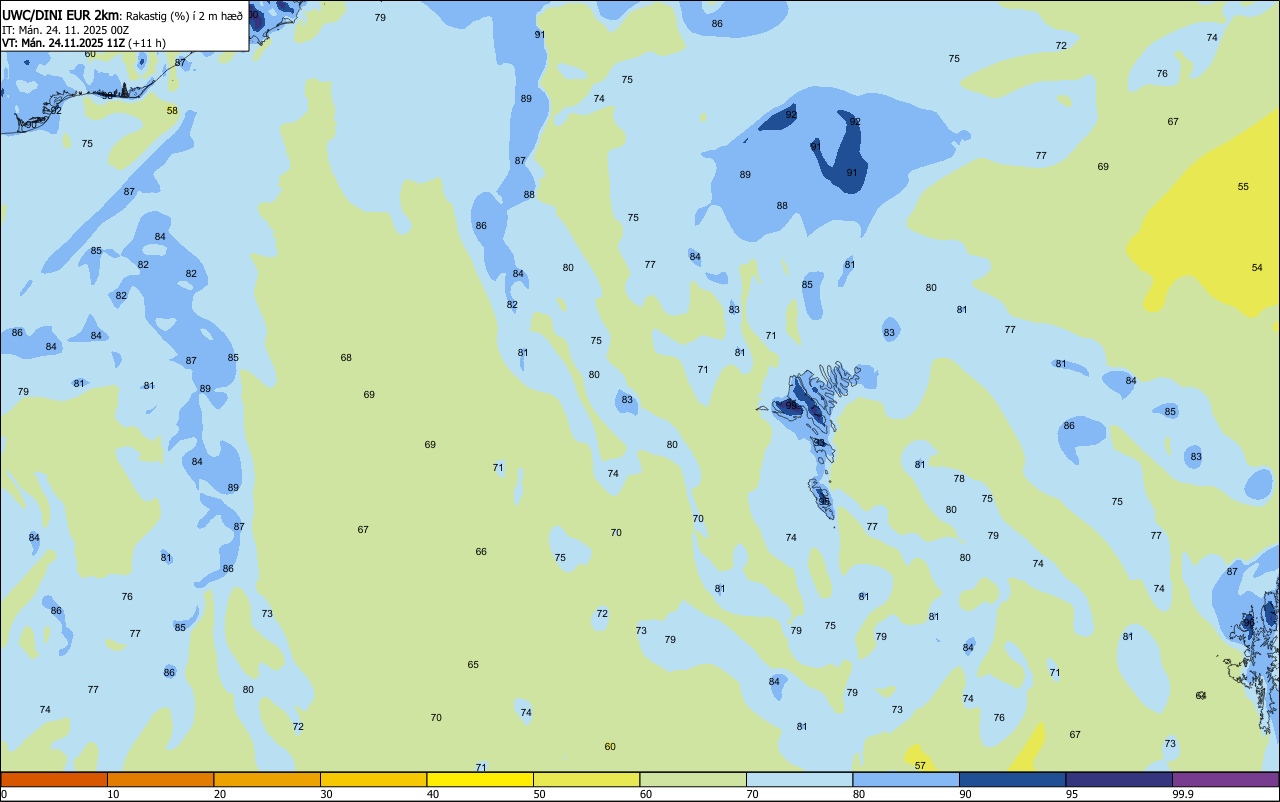
Task: Click the navy 95–99.9 legend swatch
Action: tap(1119, 779)
